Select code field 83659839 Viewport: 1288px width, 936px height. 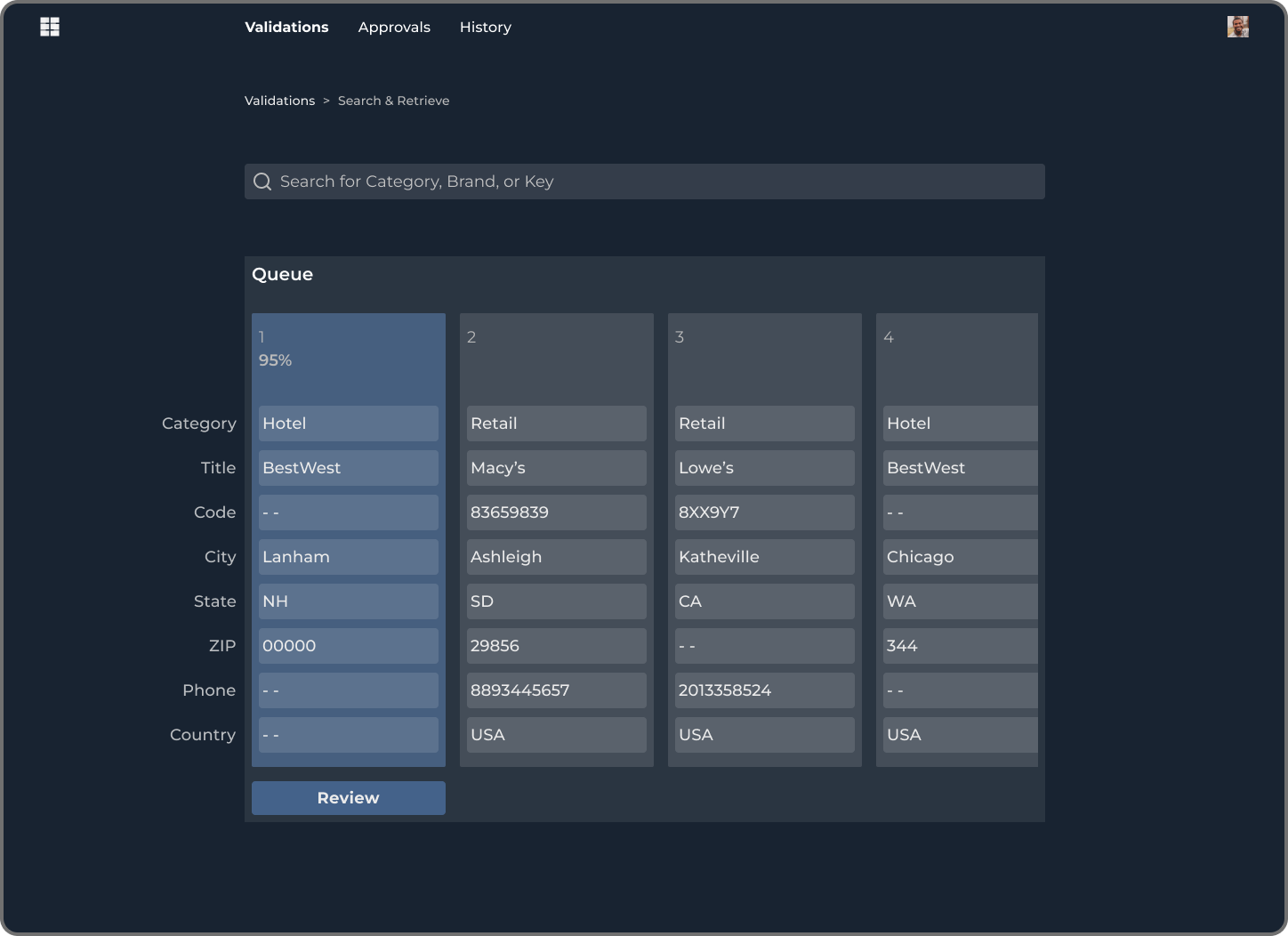tap(556, 512)
